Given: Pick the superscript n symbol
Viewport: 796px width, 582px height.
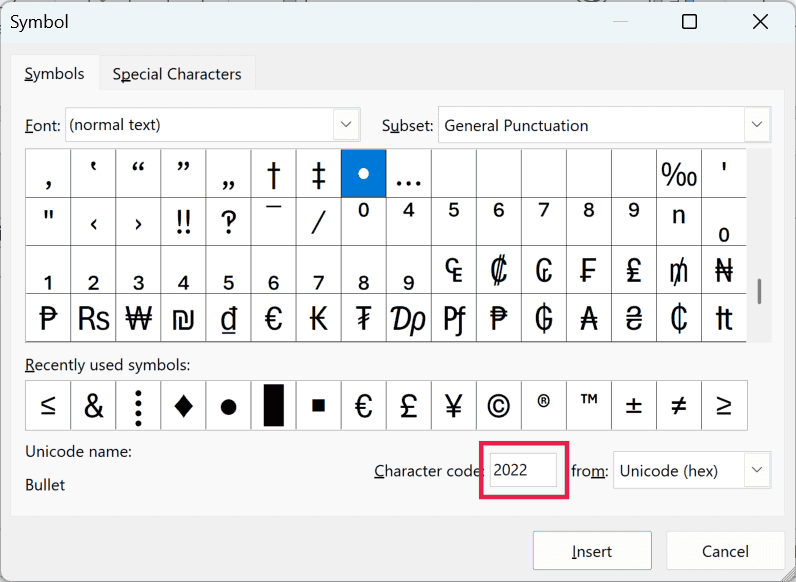Looking at the screenshot, I should click(679, 221).
